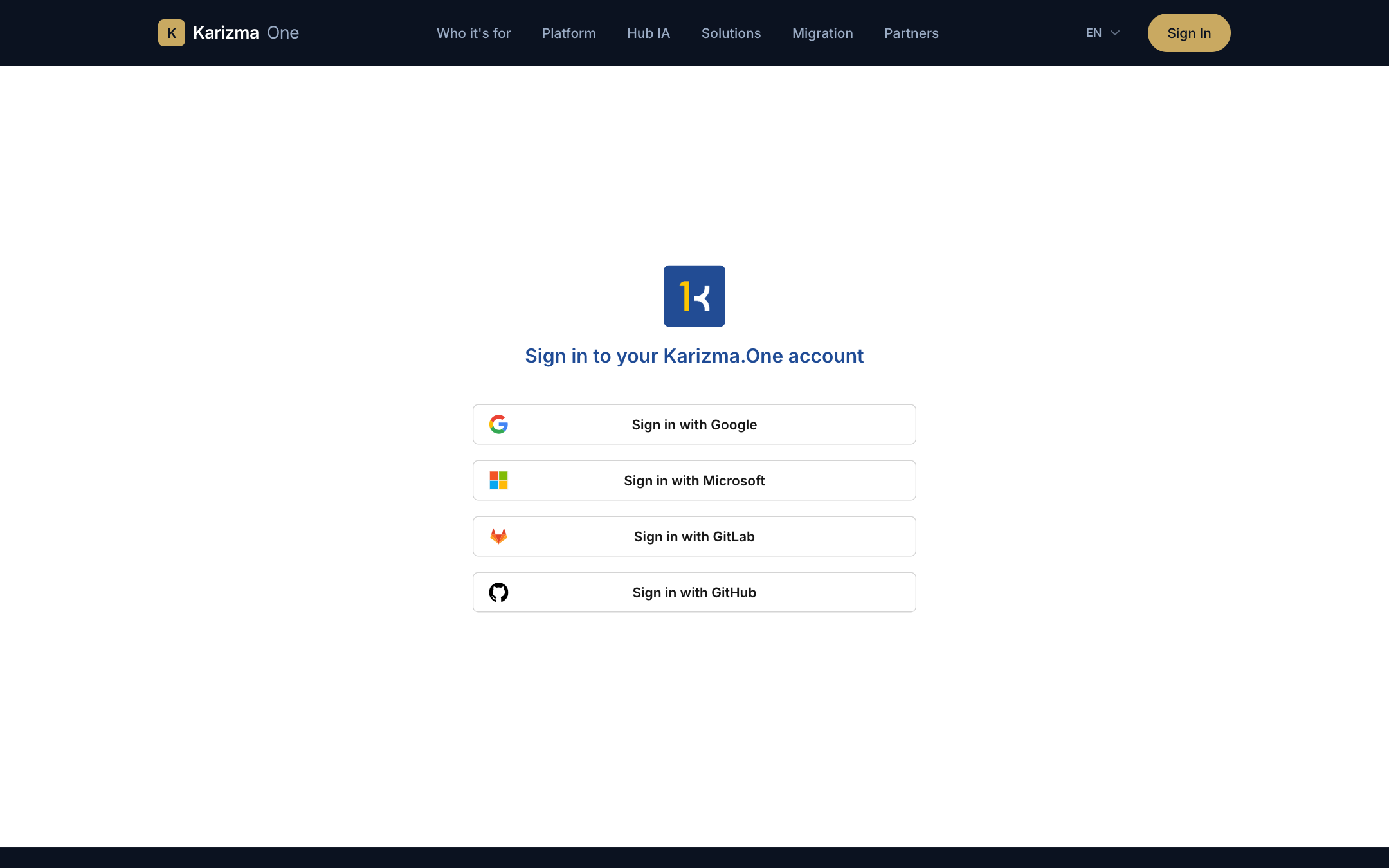Image resolution: width=1389 pixels, height=868 pixels.
Task: Choose Sign in with Google
Action: 694,424
